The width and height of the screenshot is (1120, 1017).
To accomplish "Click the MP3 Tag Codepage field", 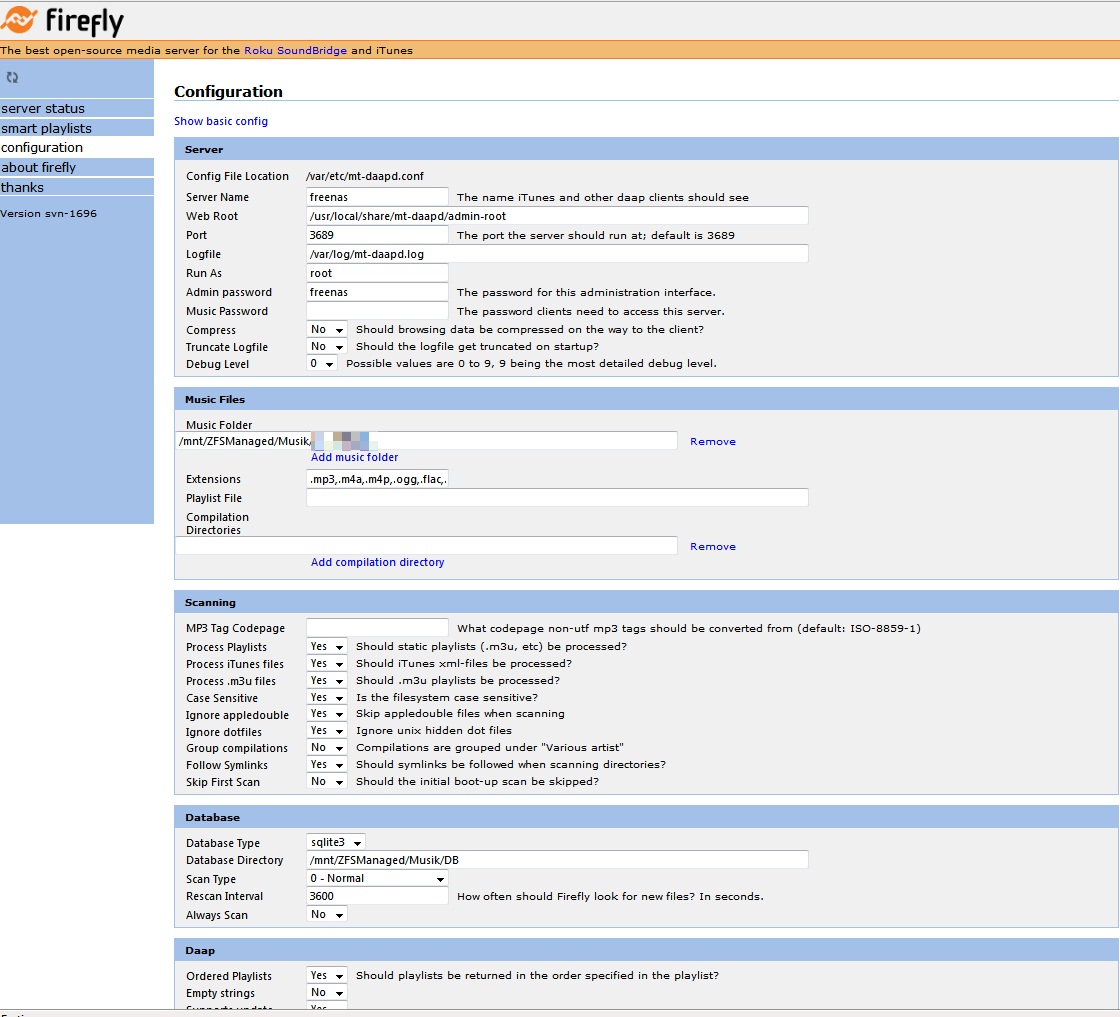I will (x=377, y=628).
